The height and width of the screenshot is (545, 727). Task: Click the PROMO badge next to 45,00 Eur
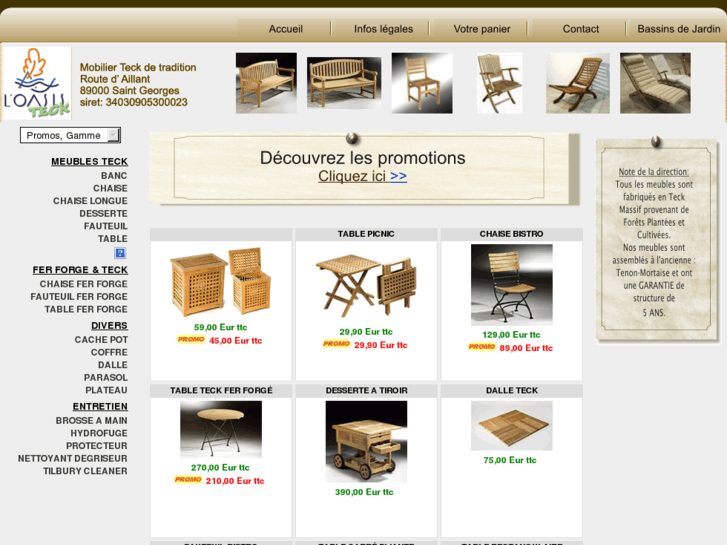191,340
